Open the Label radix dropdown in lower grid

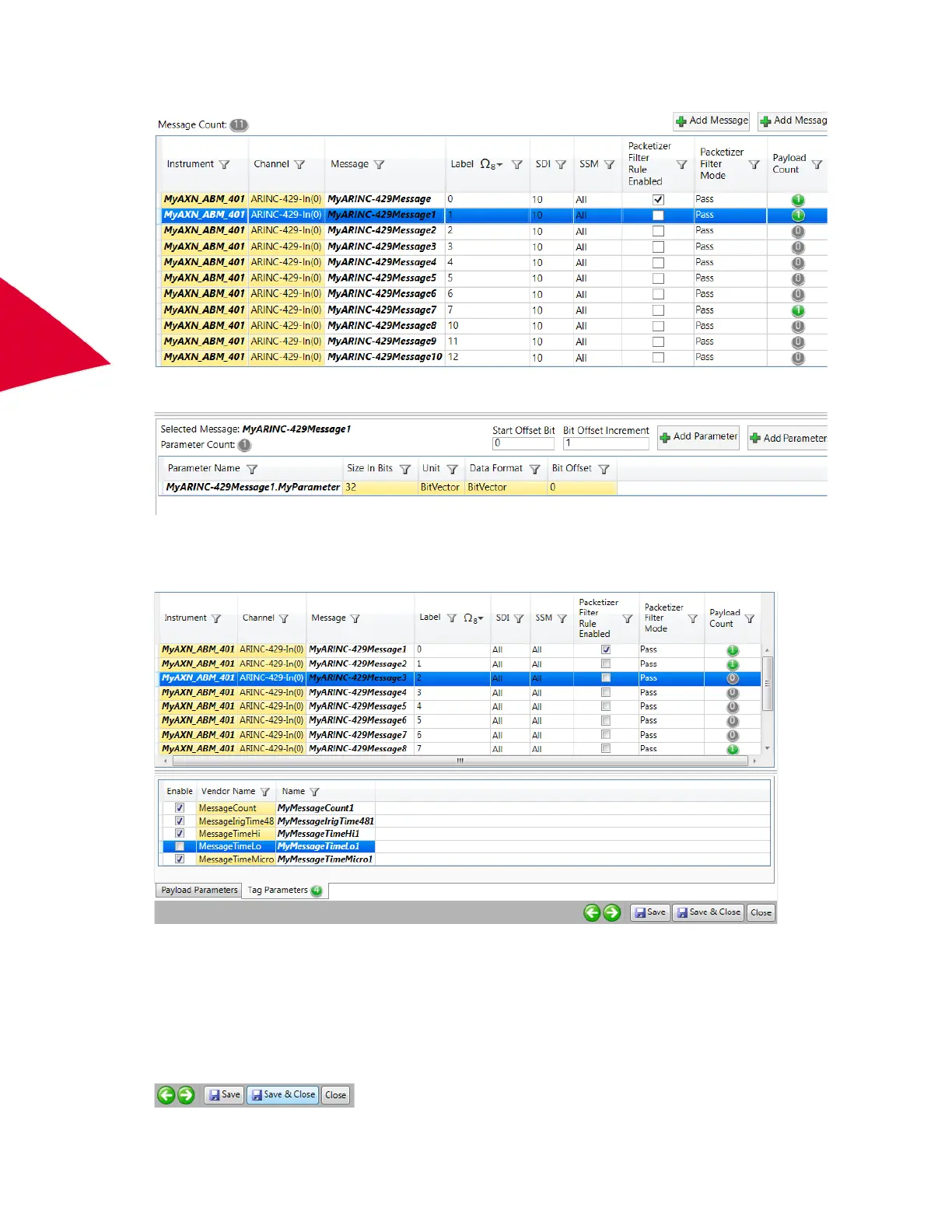tap(473, 618)
